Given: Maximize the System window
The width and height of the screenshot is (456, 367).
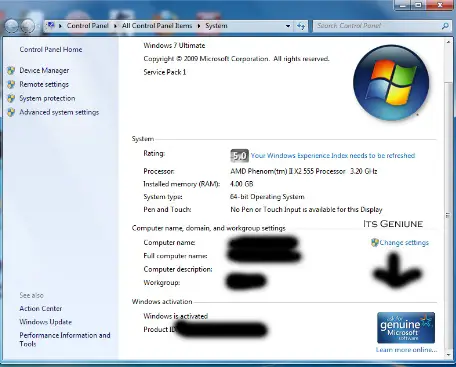Looking at the screenshot, I should coord(419,5).
